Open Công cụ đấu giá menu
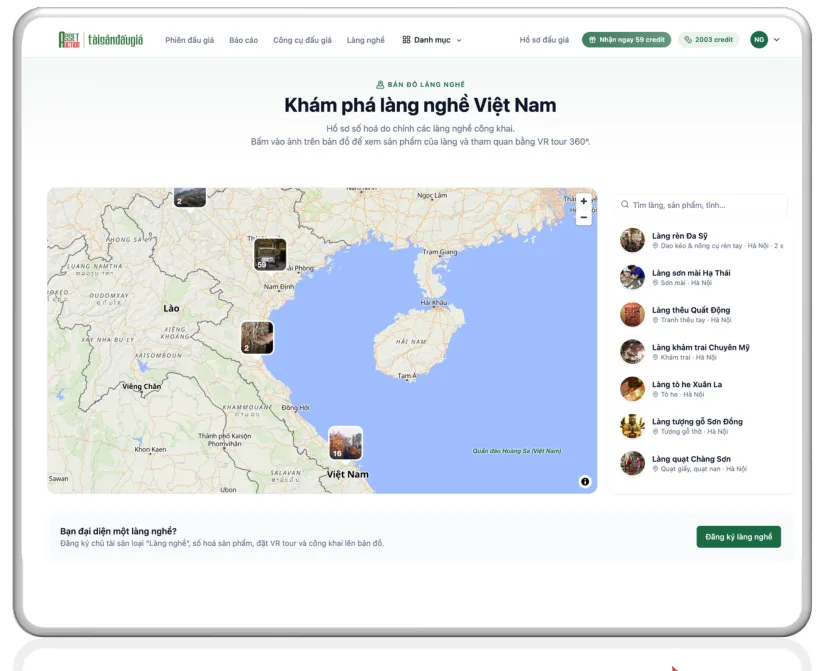837x671 pixels. coord(302,40)
